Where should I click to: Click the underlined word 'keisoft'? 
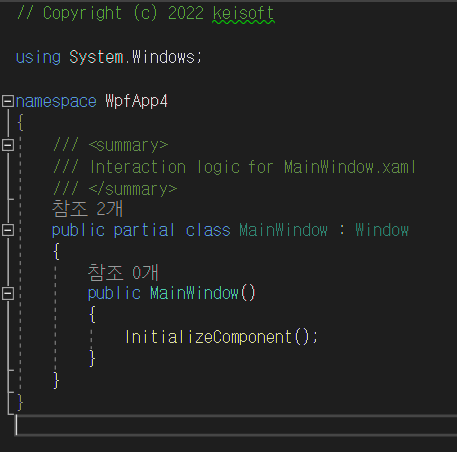[x=243, y=14]
